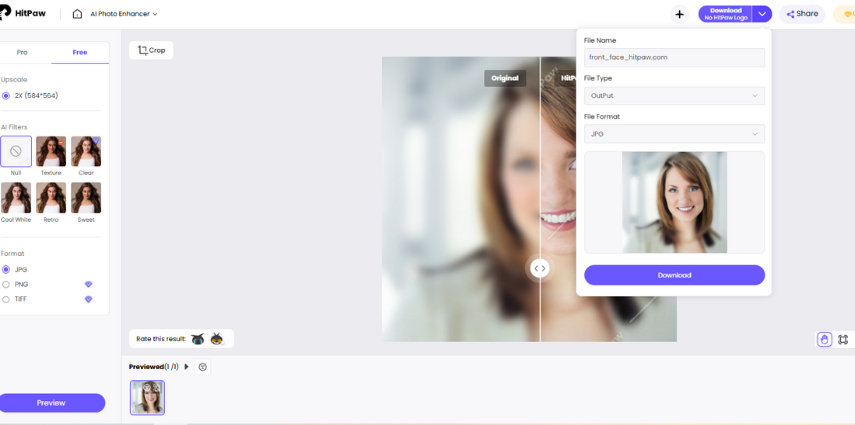855x425 pixels.
Task: Click the output preview image in download panel
Action: pyautogui.click(x=675, y=202)
